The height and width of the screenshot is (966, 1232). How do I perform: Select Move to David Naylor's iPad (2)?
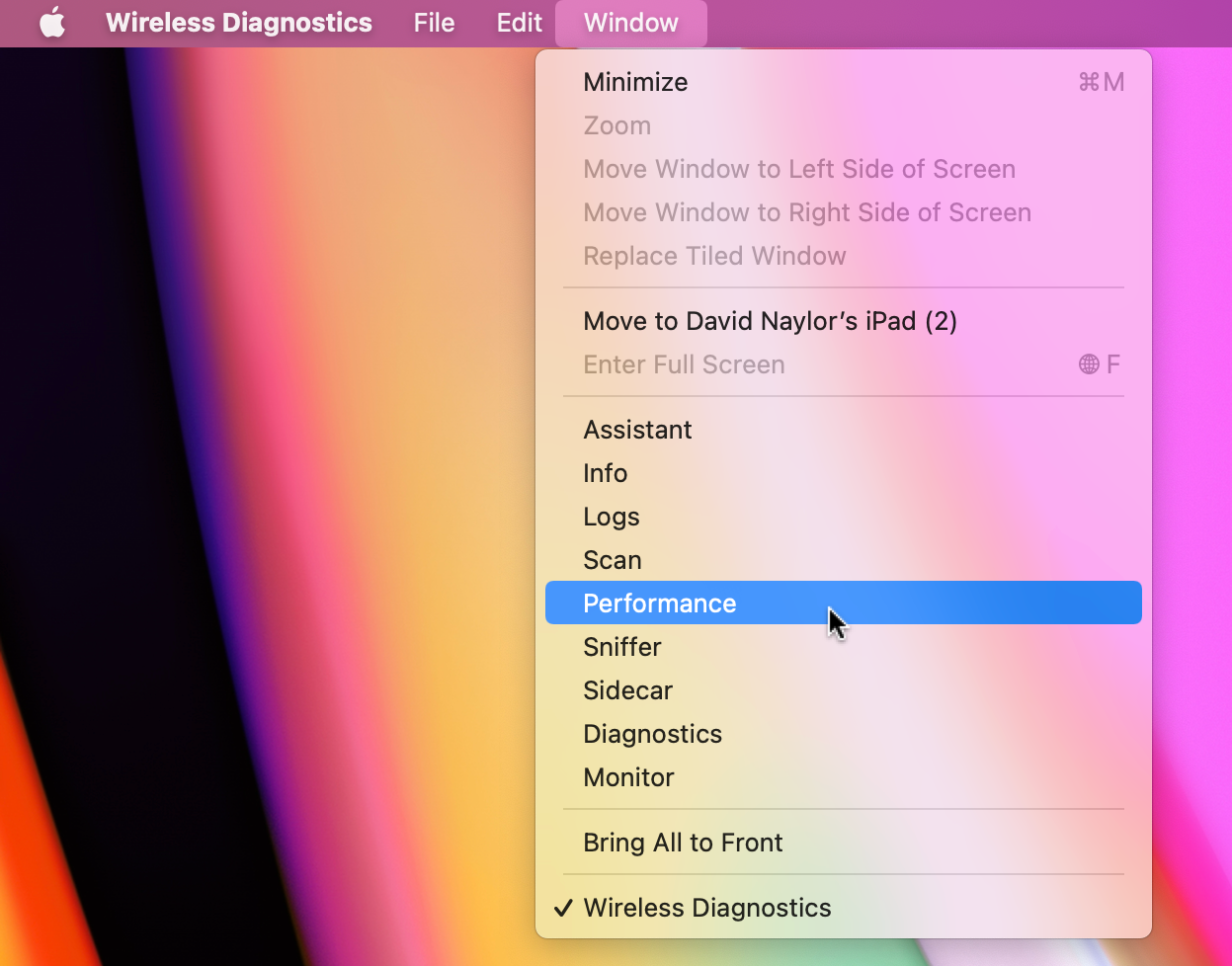pyautogui.click(x=844, y=321)
